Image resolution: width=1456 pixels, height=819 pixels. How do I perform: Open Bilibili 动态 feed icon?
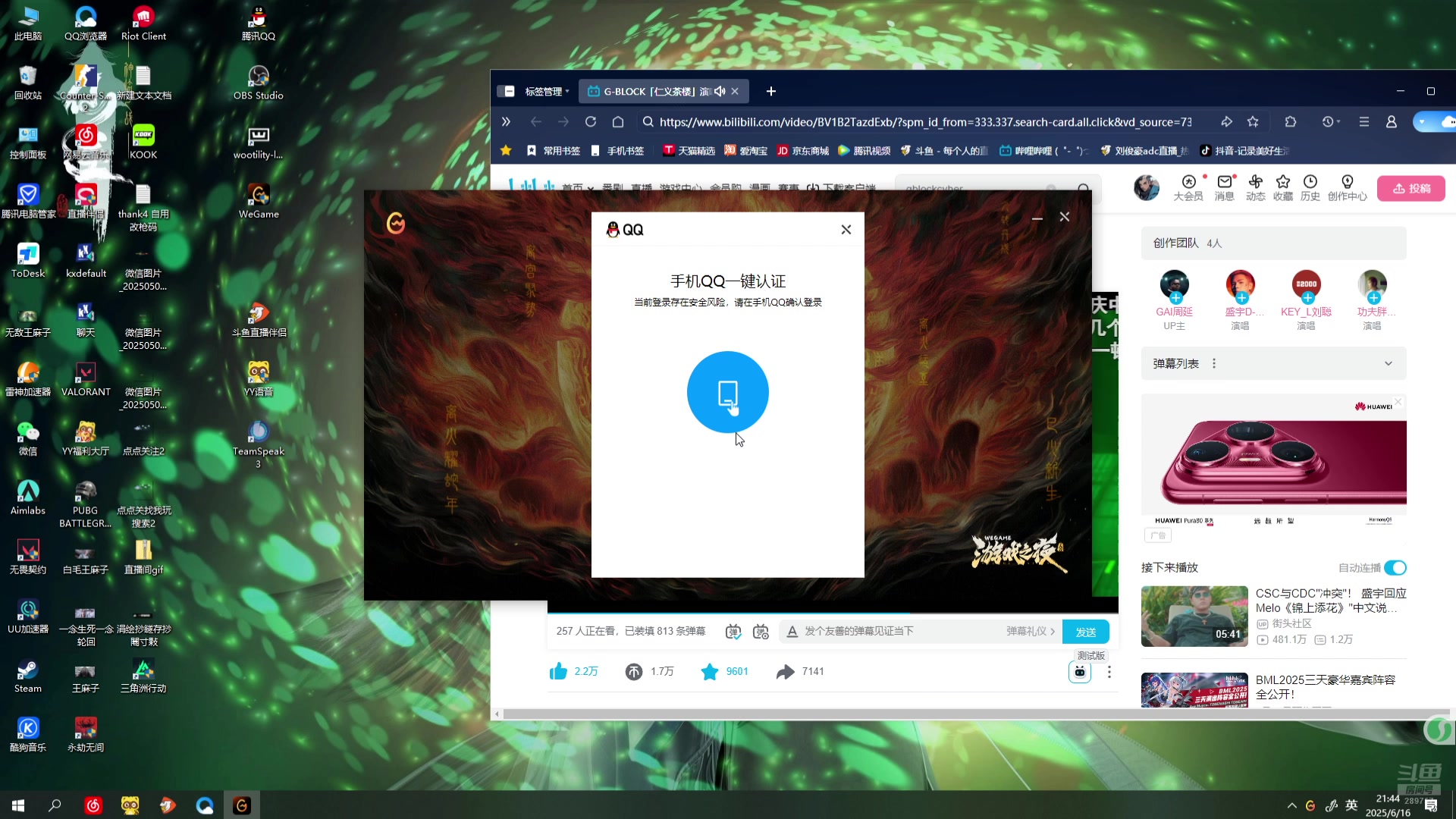[x=1256, y=187]
